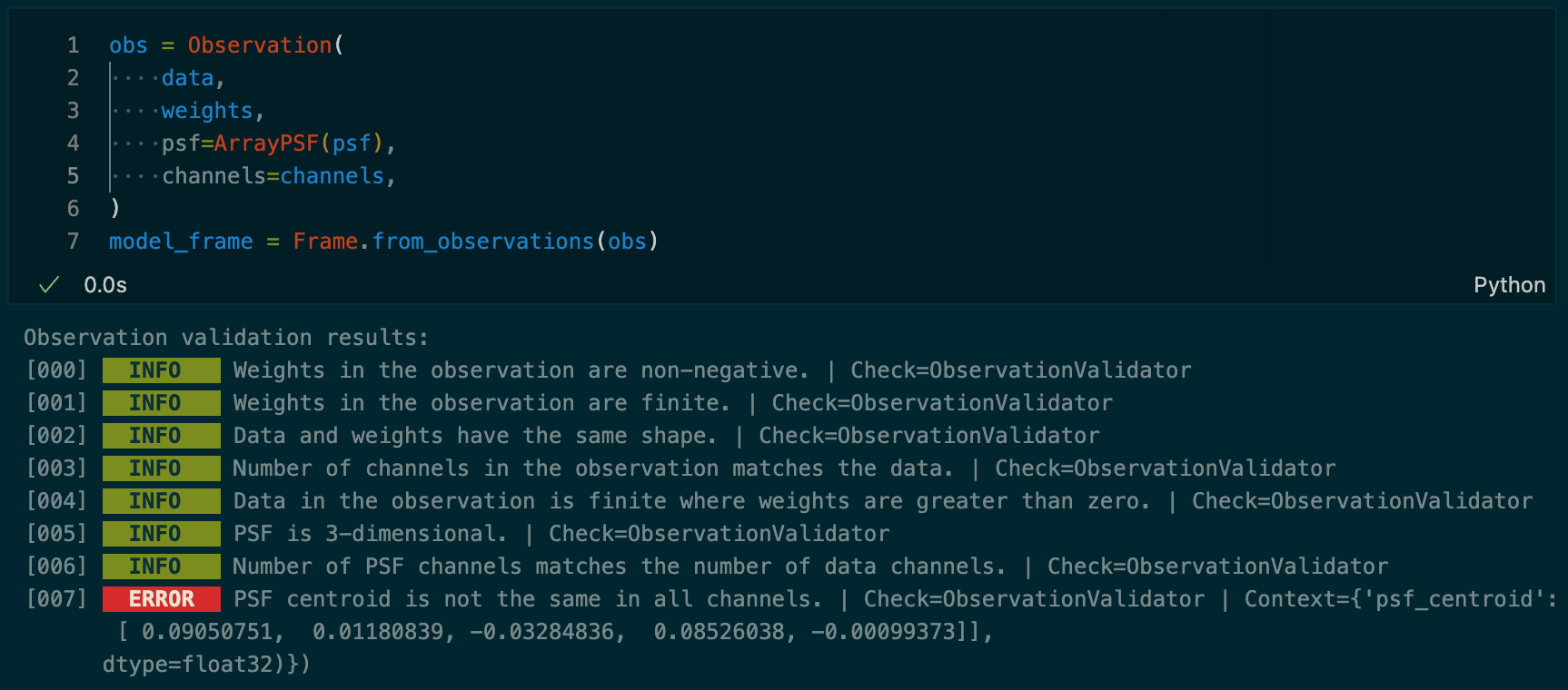Image resolution: width=1568 pixels, height=690 pixels.
Task: Click 'Weights in the observation are non-negative.' message
Action: [521, 370]
